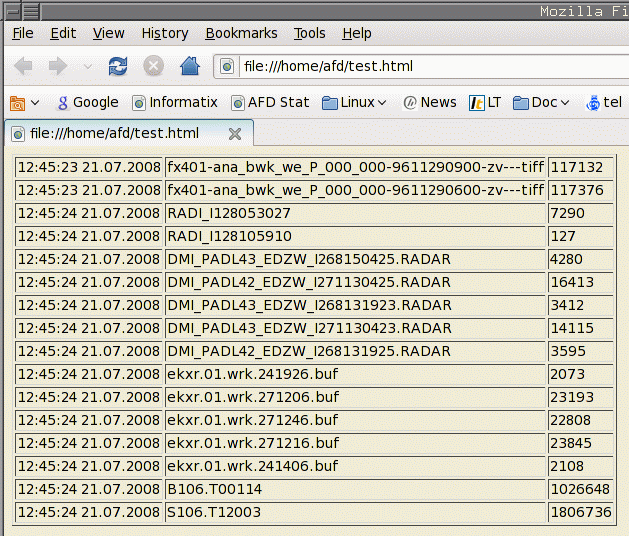This screenshot has height=536, width=629.
Task: Click the Back arrow button
Action: [23, 67]
